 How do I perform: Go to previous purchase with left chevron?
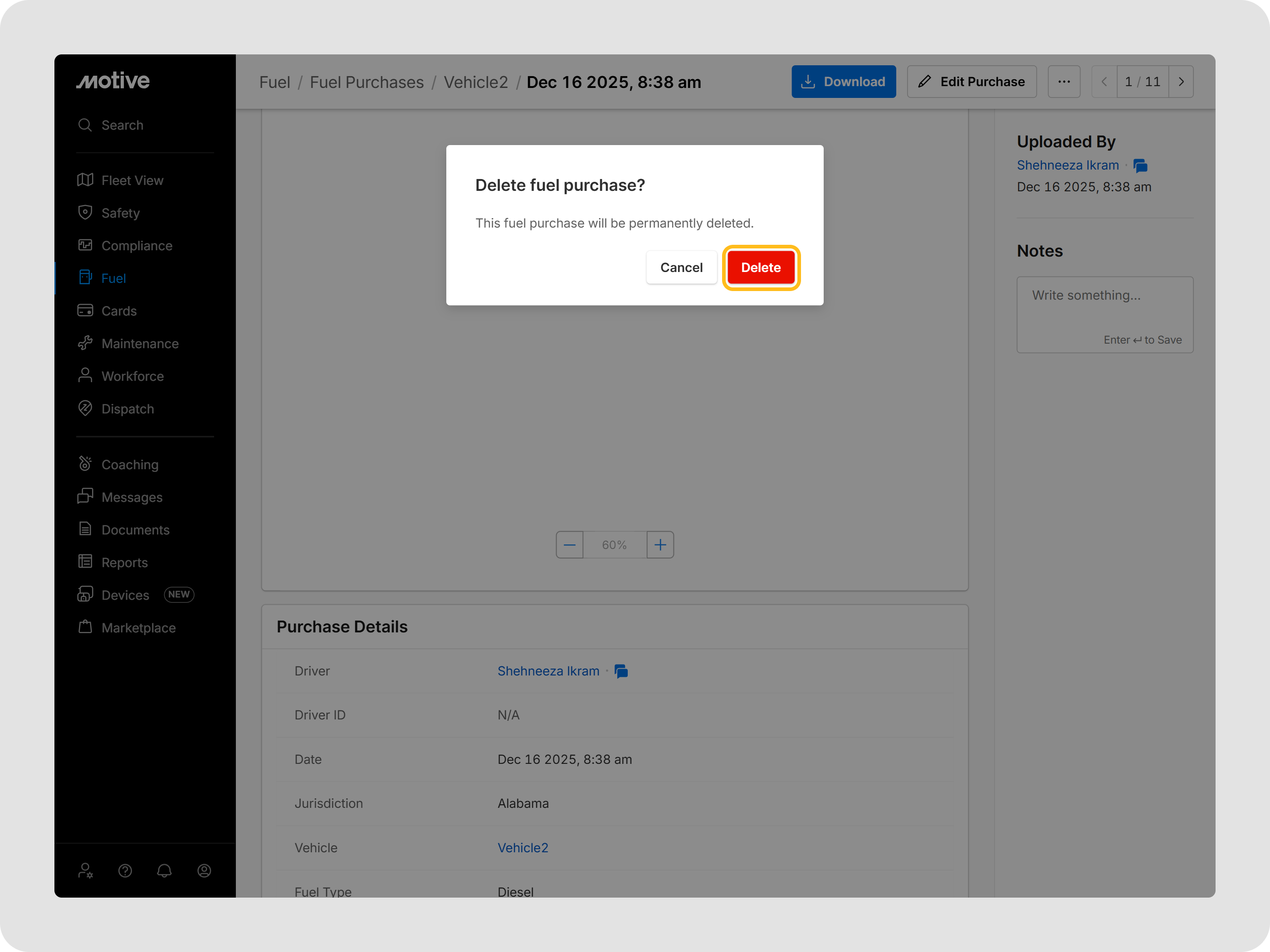tap(1104, 82)
